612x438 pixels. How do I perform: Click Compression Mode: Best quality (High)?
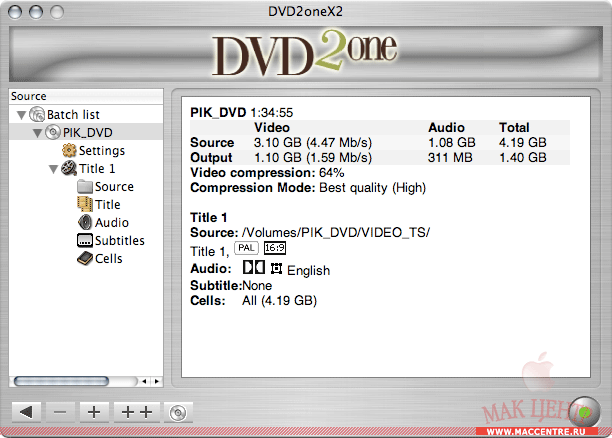coord(308,188)
